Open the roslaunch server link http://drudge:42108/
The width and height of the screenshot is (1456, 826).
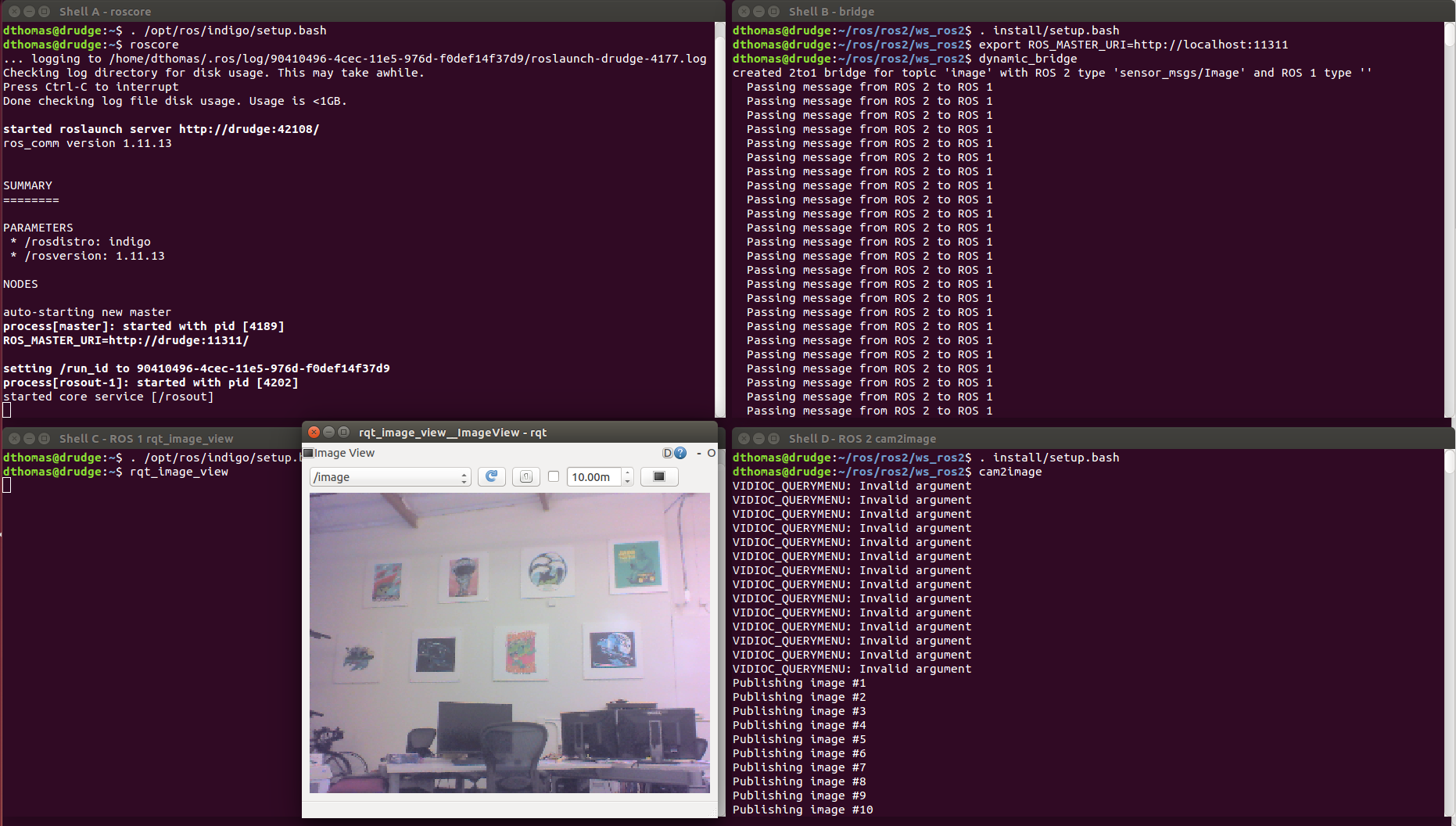[x=248, y=129]
